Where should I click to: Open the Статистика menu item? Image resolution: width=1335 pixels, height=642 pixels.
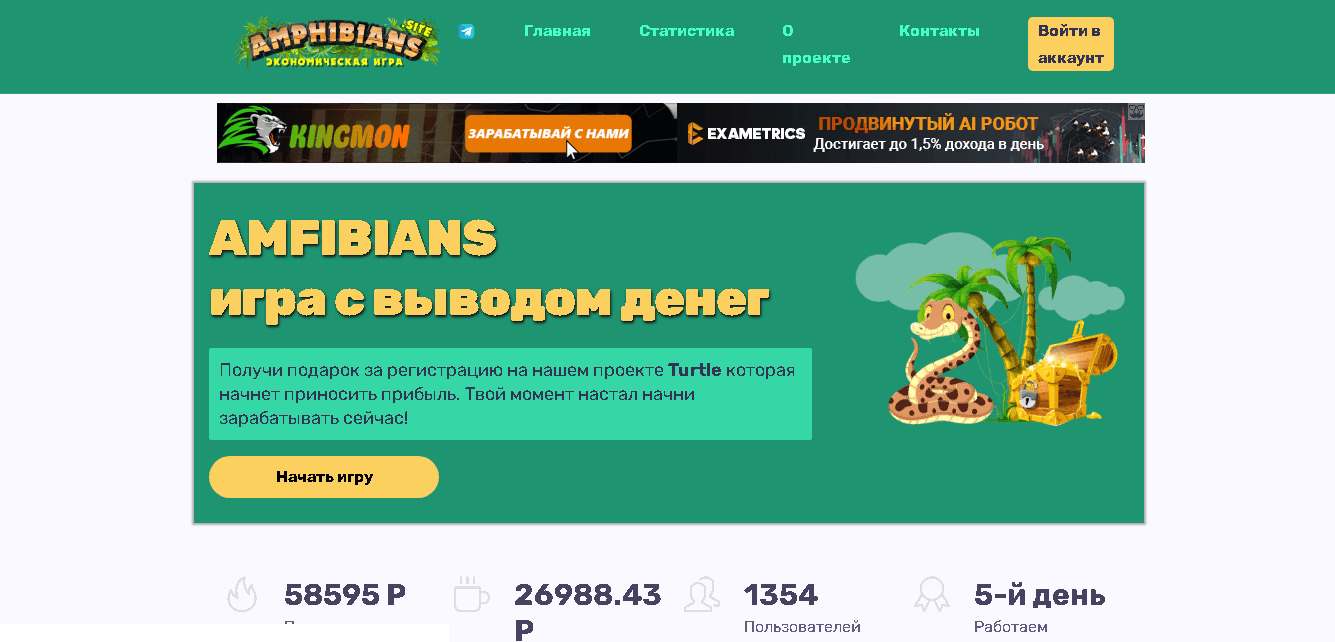[x=686, y=31]
